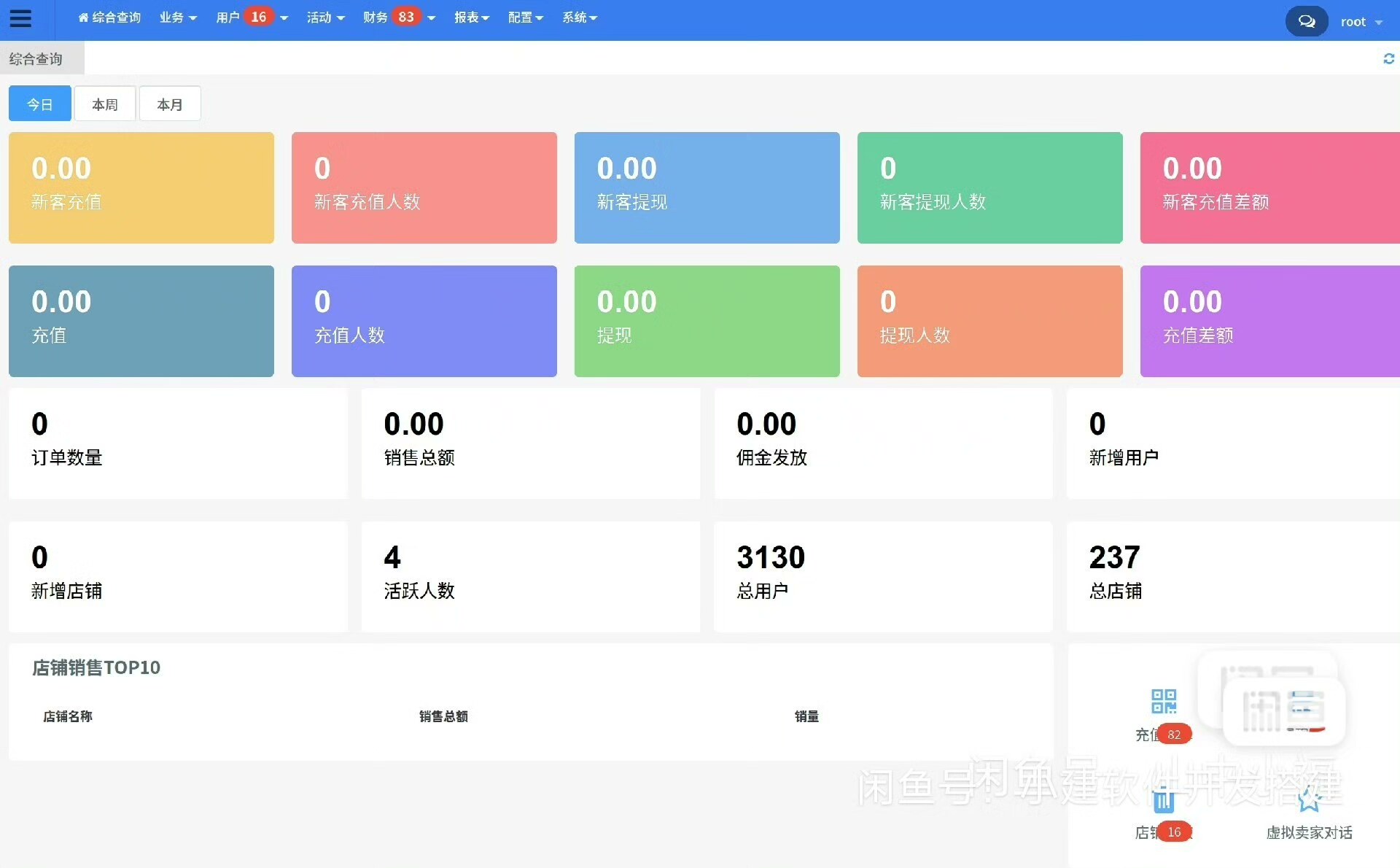Click the yellow 新客充值 stat card
Screen dimensions: 1400x868
tap(141, 187)
